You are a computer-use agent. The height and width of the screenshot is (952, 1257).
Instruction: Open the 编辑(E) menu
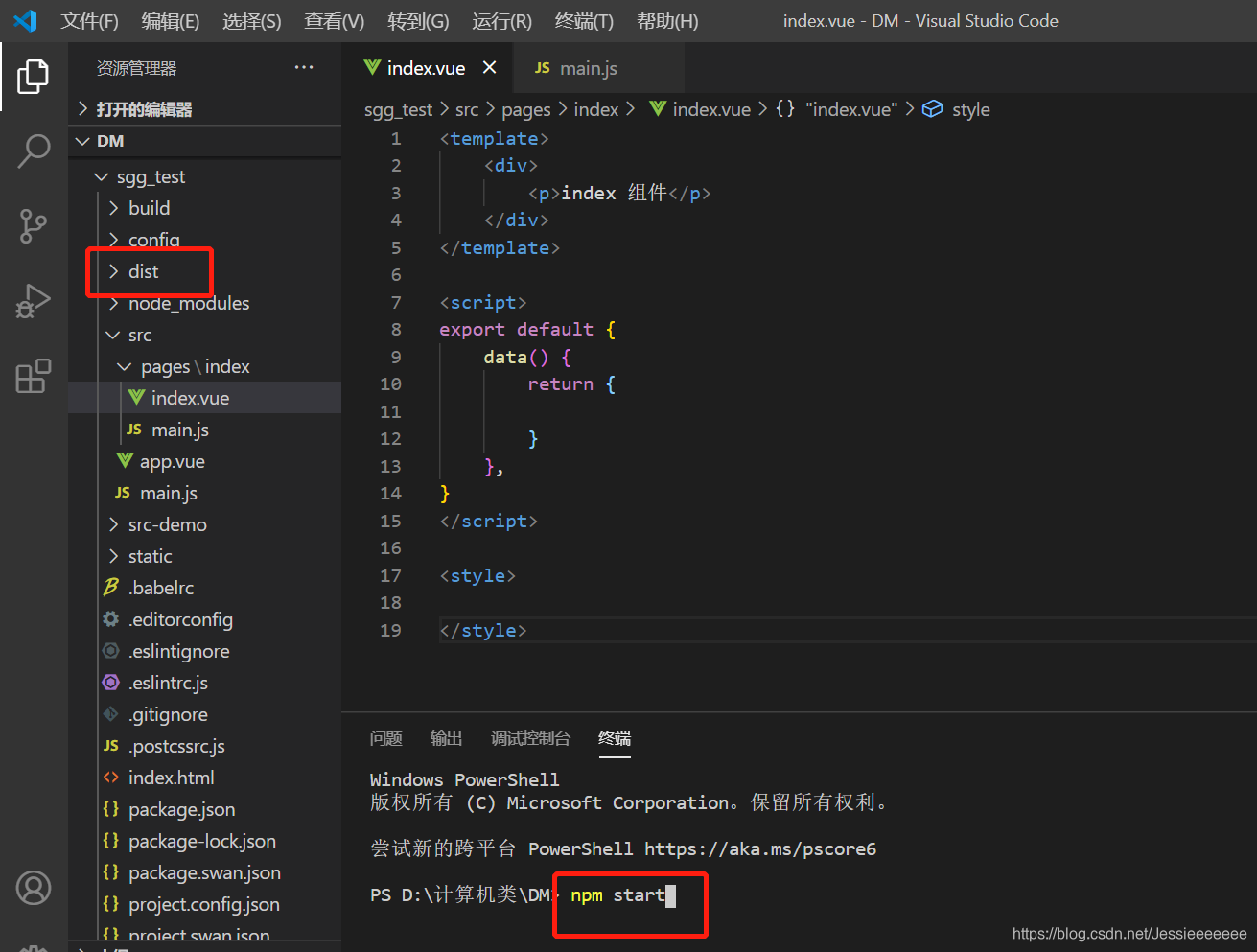tap(171, 21)
